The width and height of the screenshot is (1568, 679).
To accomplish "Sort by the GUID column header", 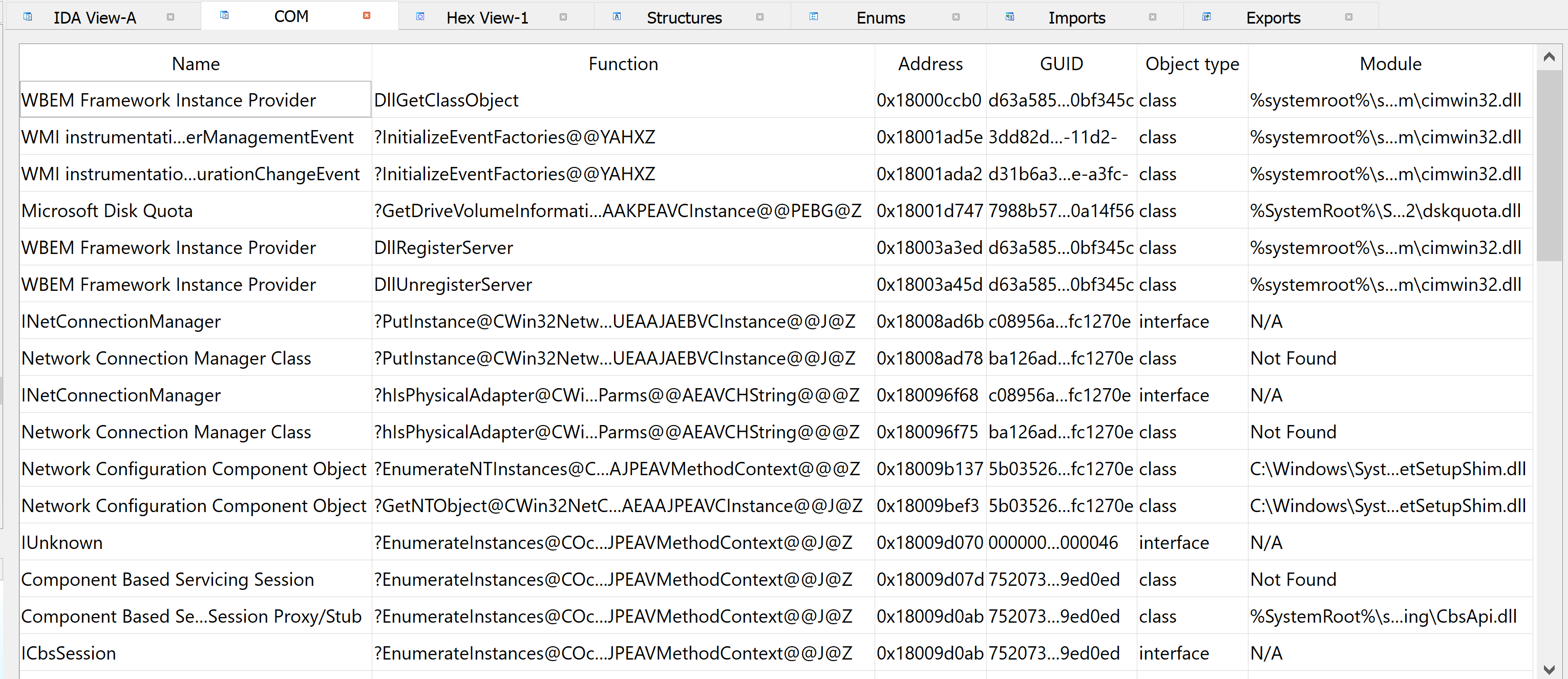I will pyautogui.click(x=1061, y=63).
